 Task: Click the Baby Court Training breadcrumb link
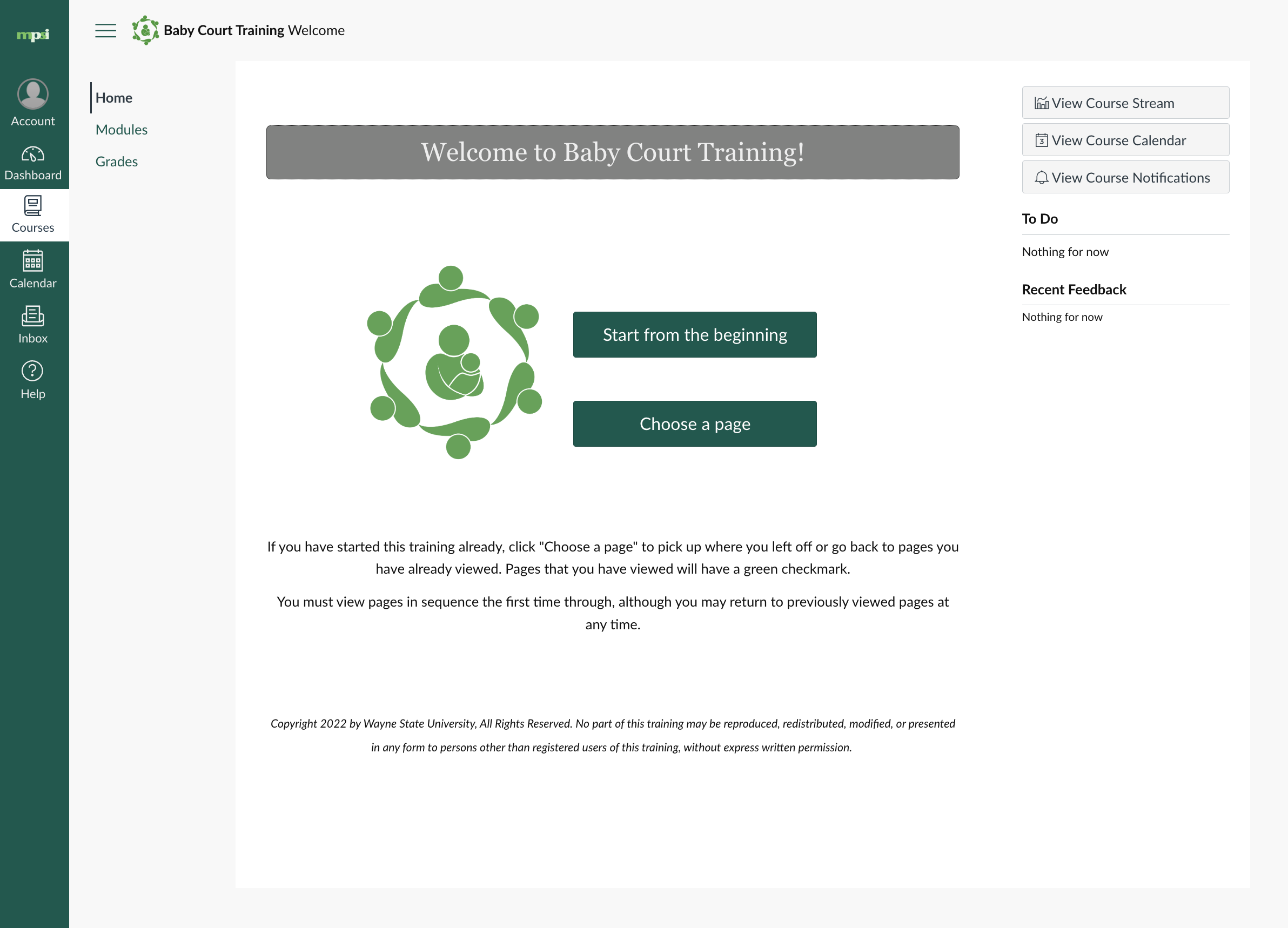pos(224,31)
